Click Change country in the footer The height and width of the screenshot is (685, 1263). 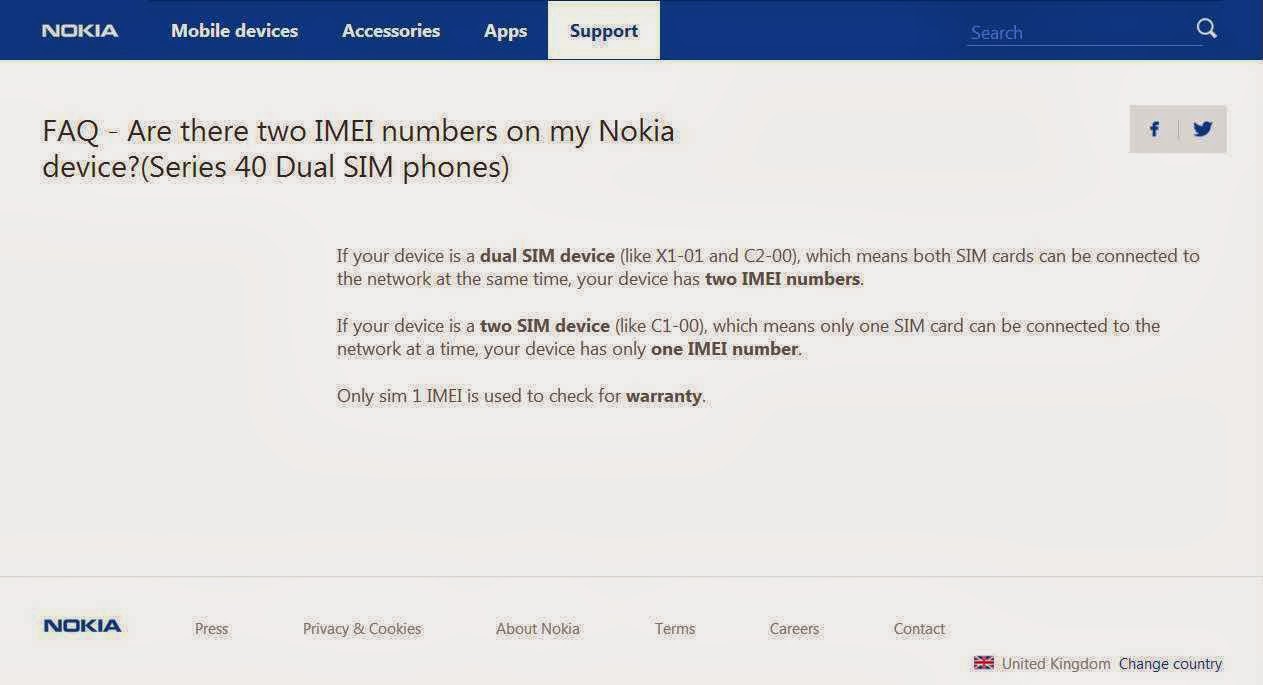1170,663
